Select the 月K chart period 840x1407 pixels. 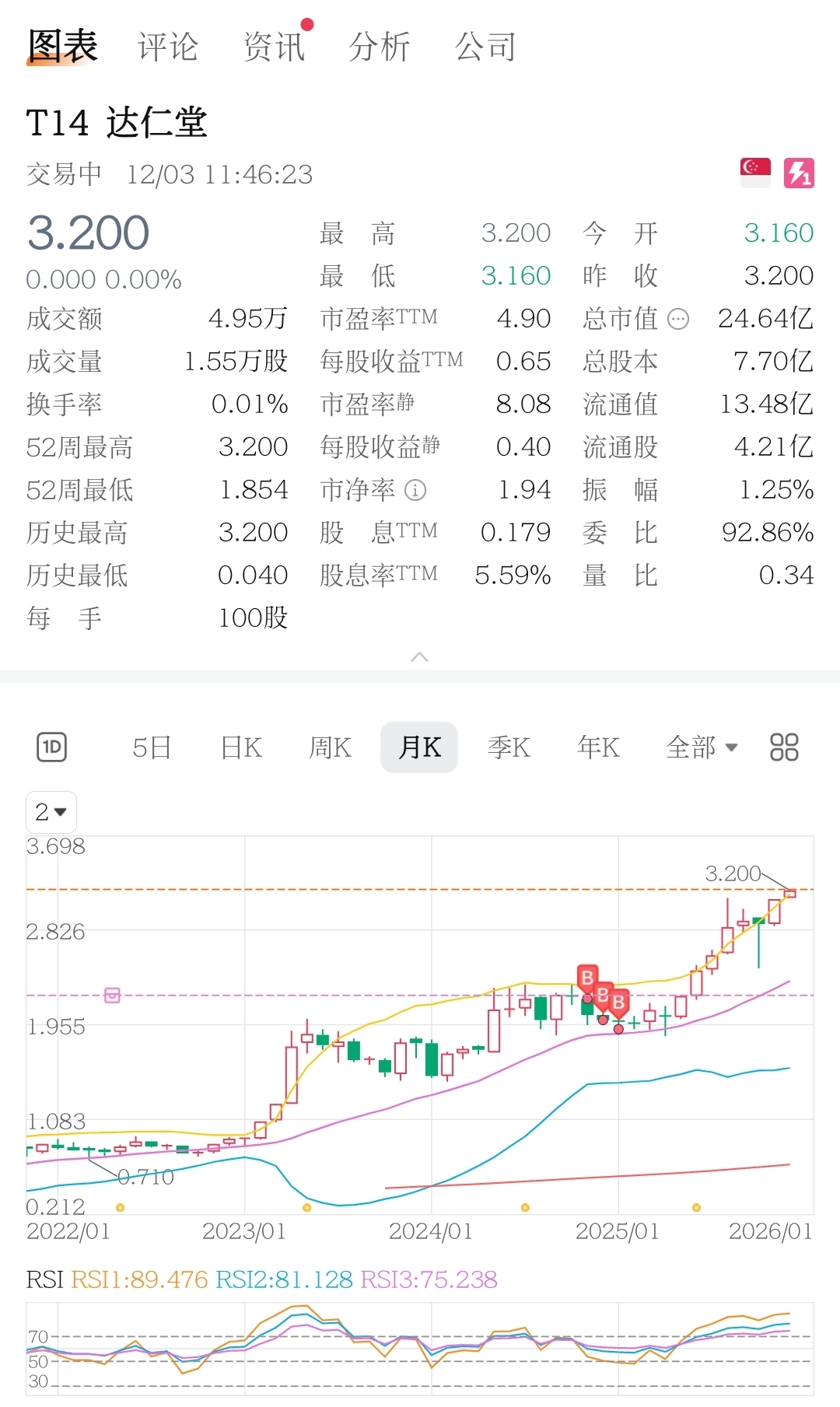pos(419,747)
